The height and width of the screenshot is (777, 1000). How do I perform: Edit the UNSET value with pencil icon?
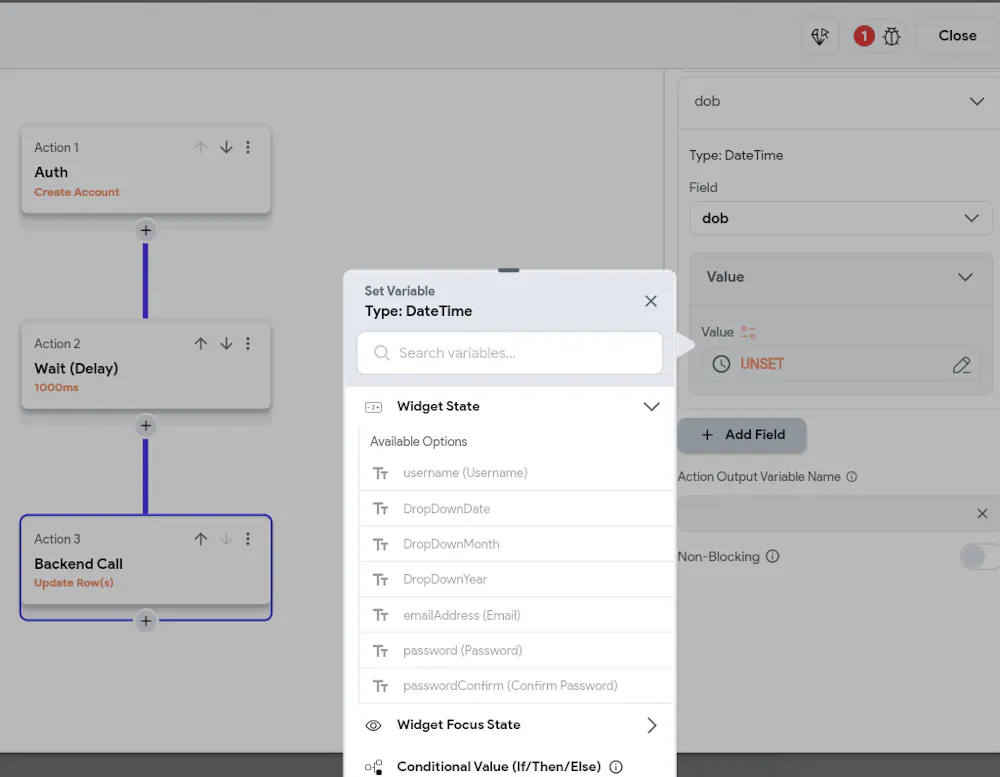pyautogui.click(x=961, y=364)
